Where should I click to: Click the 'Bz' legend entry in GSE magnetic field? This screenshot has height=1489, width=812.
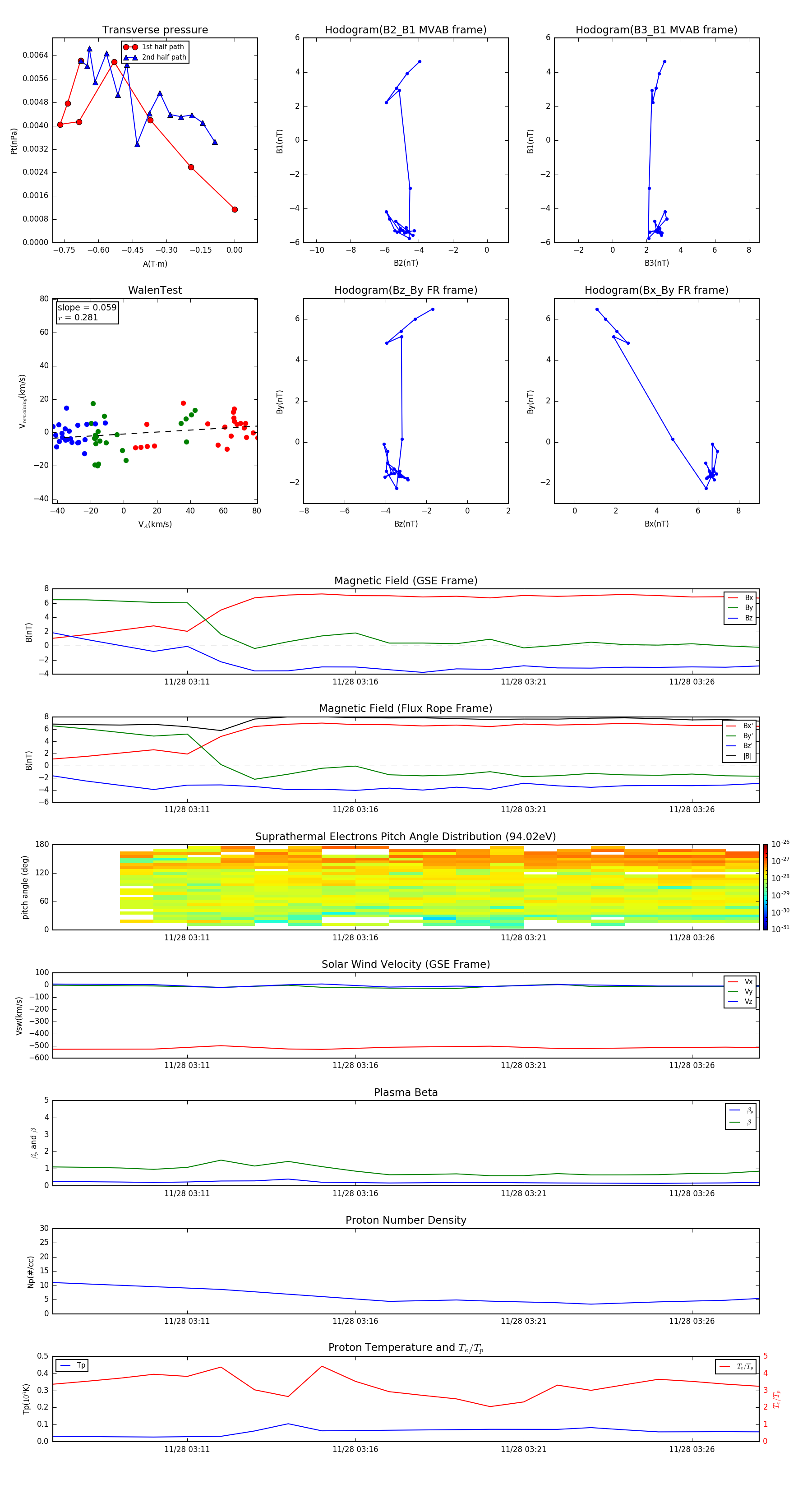click(x=740, y=618)
